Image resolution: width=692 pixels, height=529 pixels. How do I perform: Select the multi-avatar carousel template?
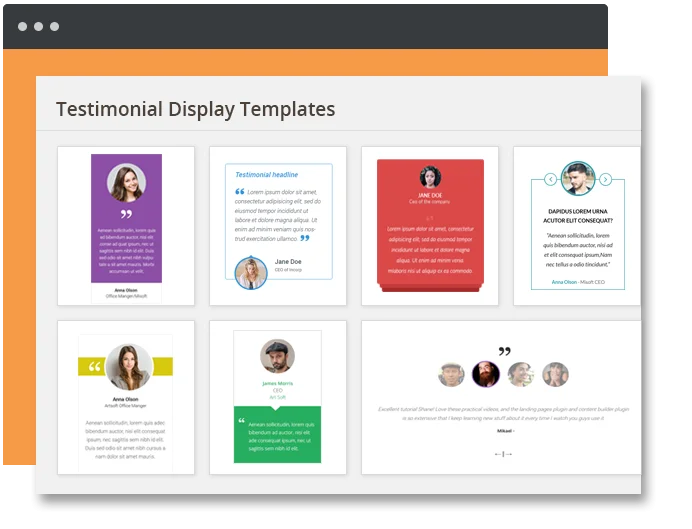[x=501, y=398]
